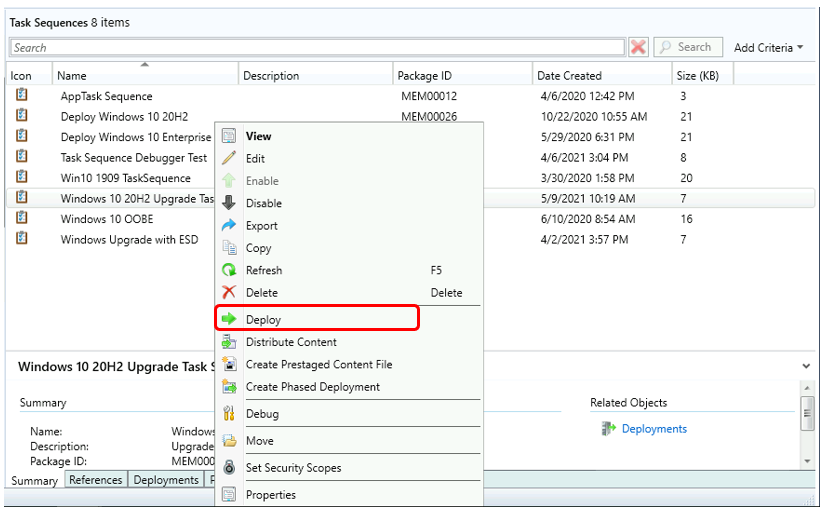Click details pane scrollbar down arrow
This screenshot has width=820, height=507.
point(807,461)
